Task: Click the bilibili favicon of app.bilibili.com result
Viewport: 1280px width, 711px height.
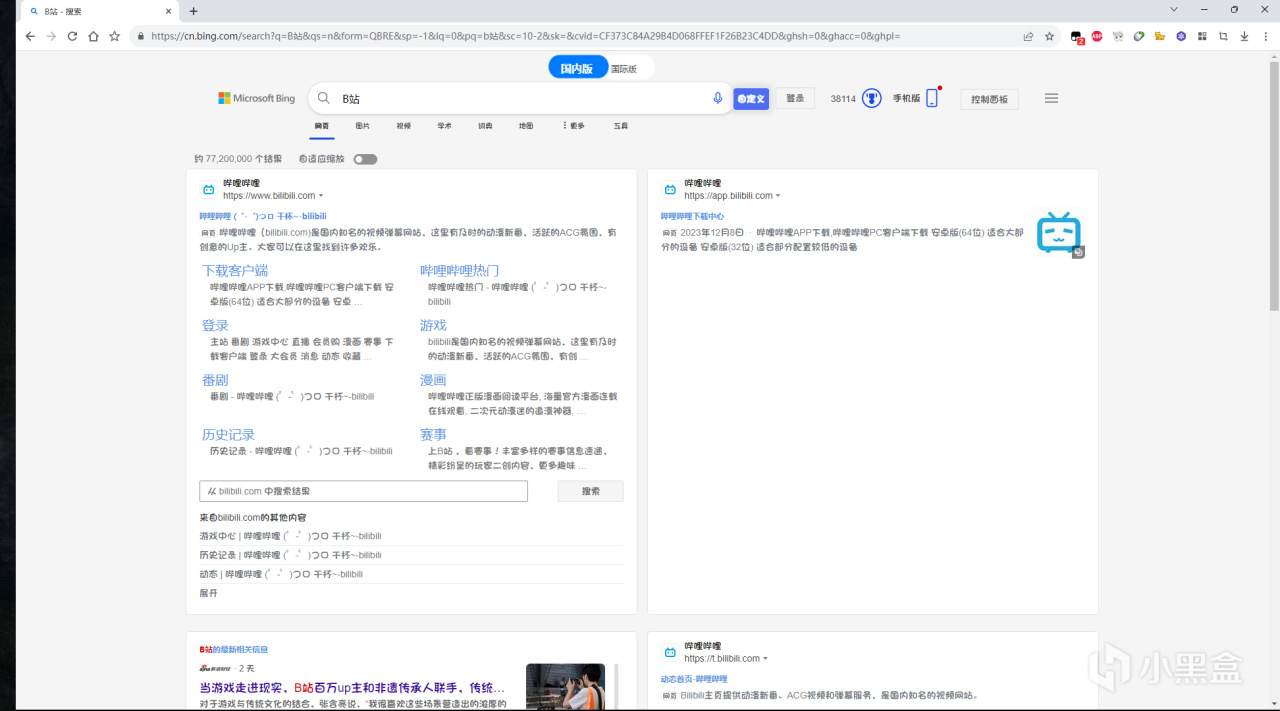Action: pos(669,189)
